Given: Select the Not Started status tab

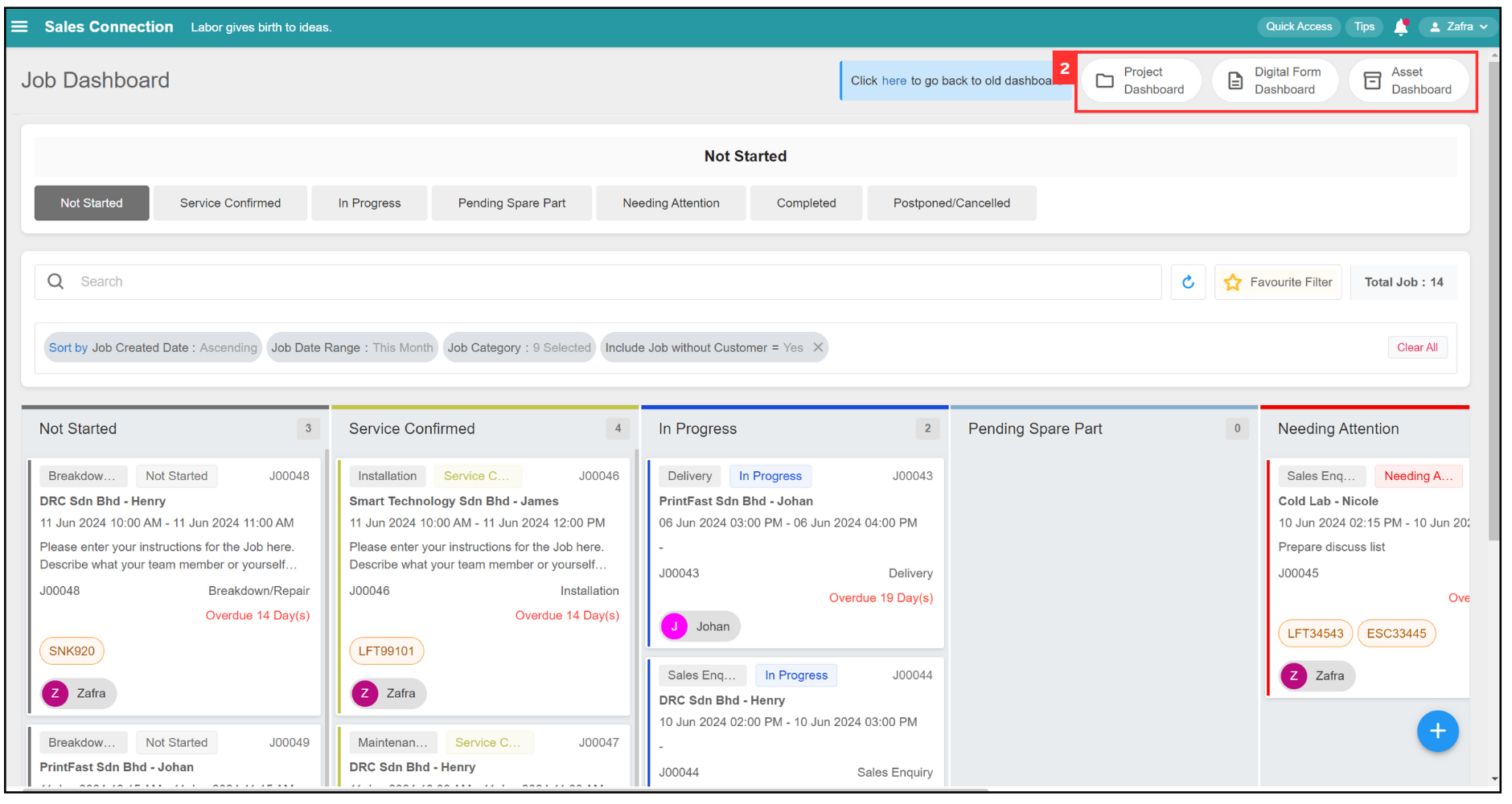Looking at the screenshot, I should (x=92, y=203).
